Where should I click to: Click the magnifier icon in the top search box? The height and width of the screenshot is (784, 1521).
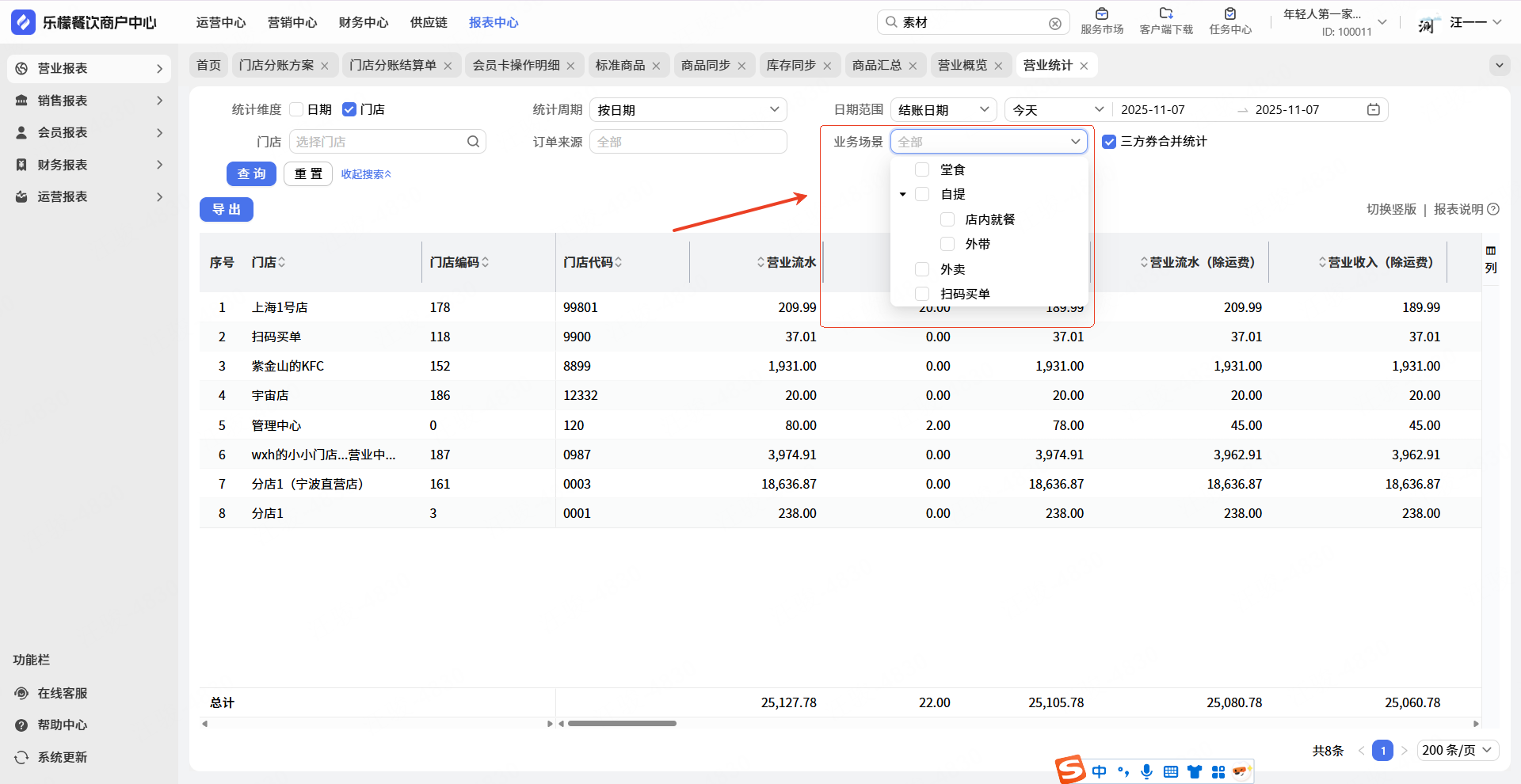(891, 22)
